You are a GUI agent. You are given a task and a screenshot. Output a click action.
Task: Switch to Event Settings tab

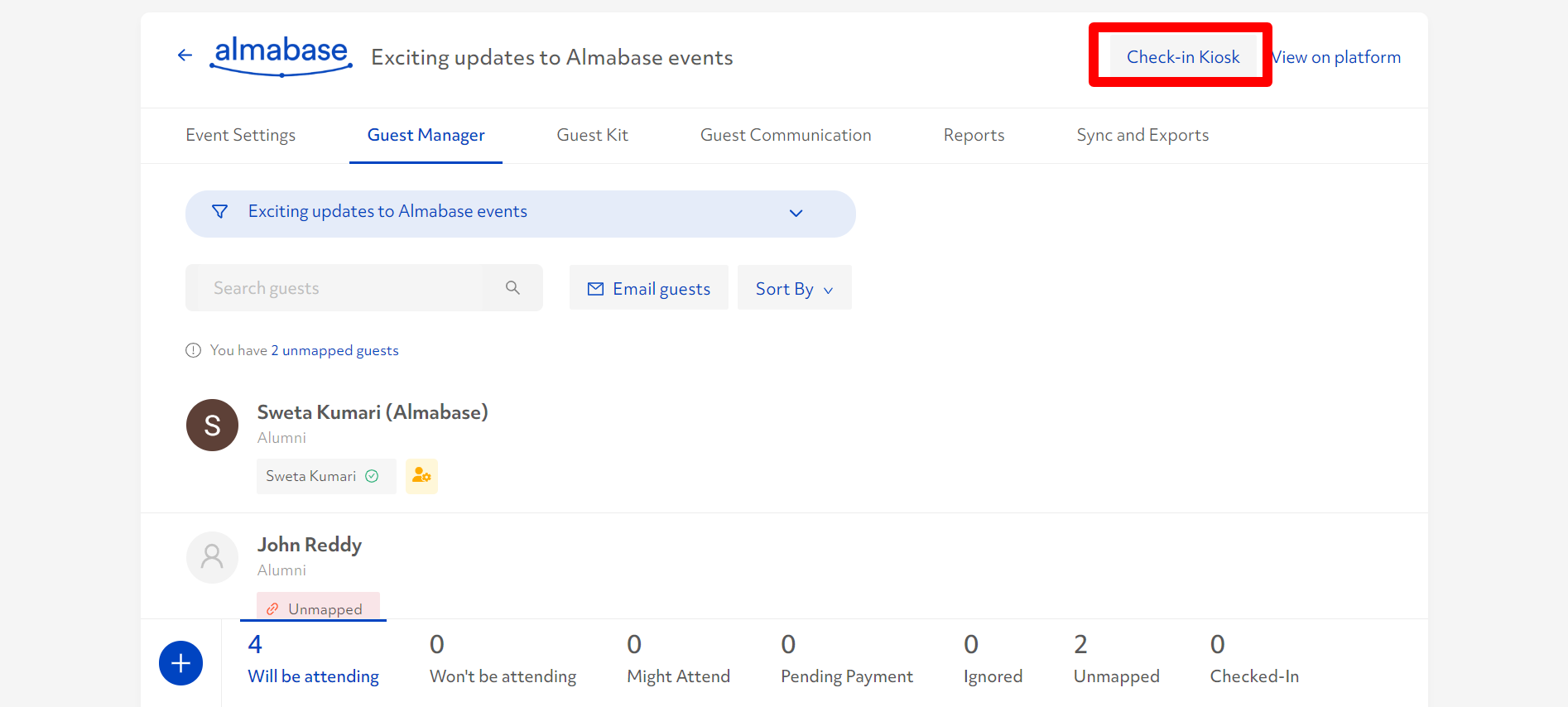241,135
